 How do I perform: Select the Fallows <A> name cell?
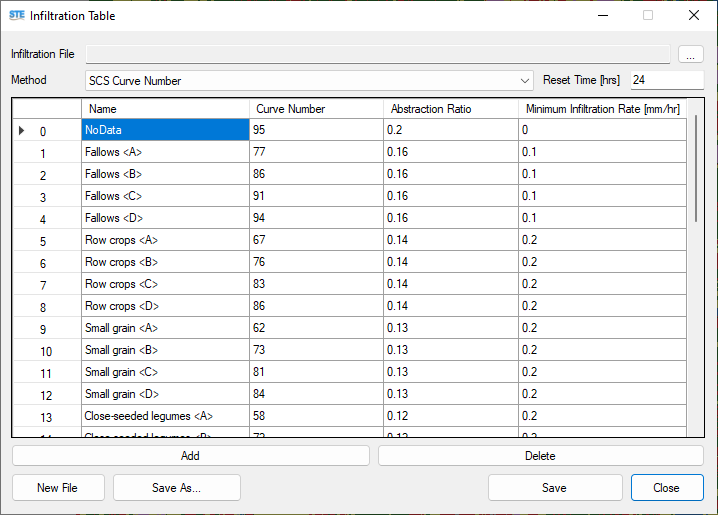(165, 152)
